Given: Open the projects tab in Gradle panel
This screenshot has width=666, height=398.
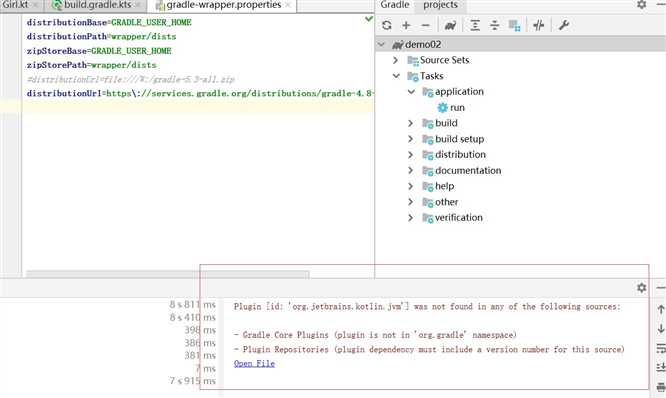Looking at the screenshot, I should [440, 5].
